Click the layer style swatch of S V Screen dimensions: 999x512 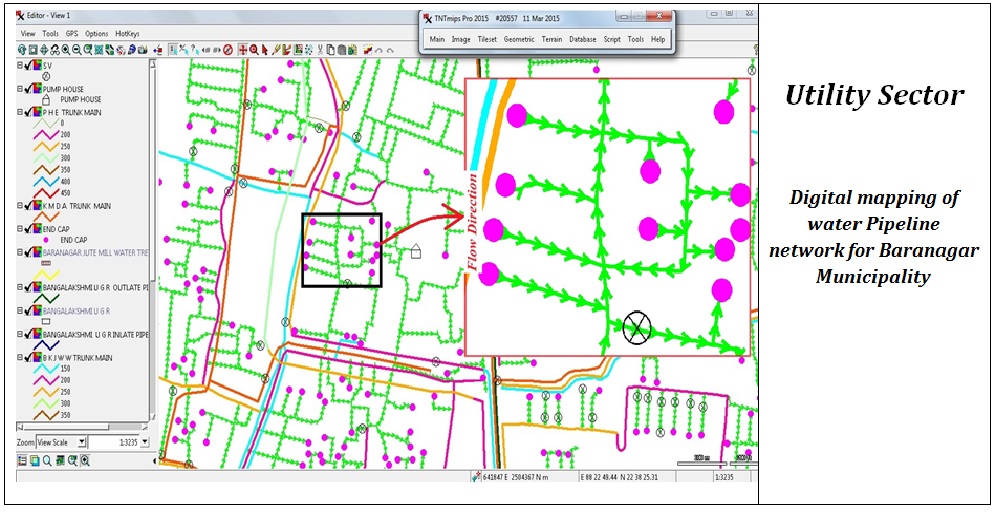36,64
